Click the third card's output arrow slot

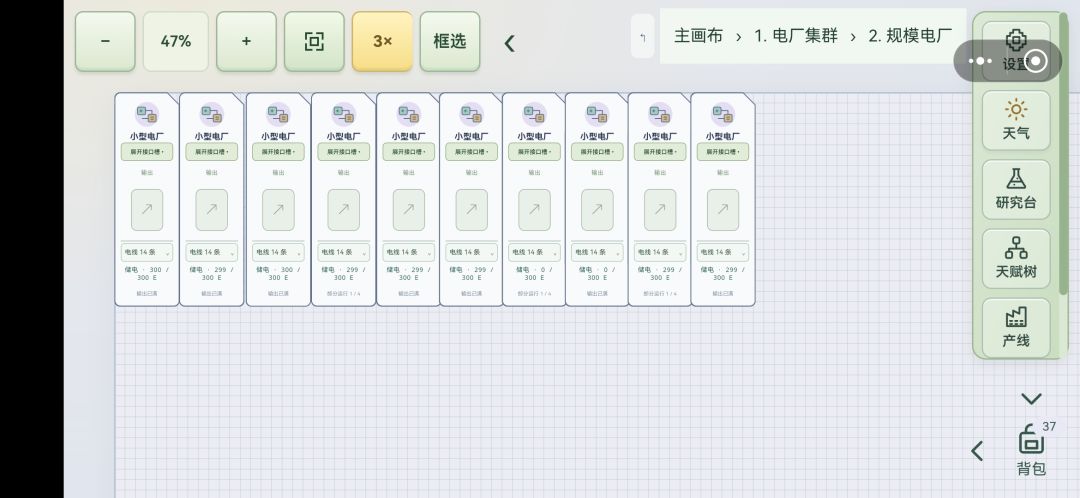(x=278, y=210)
